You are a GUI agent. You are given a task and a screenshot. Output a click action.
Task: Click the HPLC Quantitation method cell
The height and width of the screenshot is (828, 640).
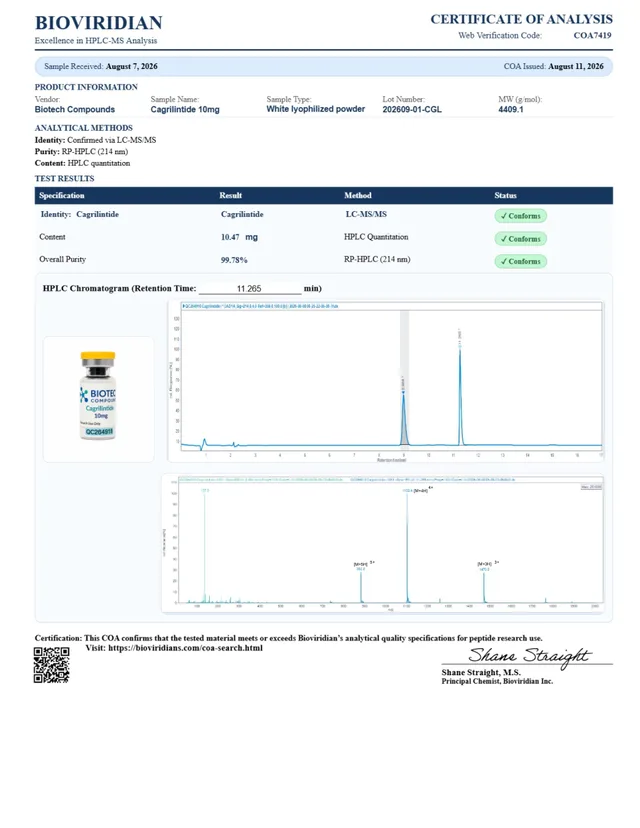[x=376, y=237]
